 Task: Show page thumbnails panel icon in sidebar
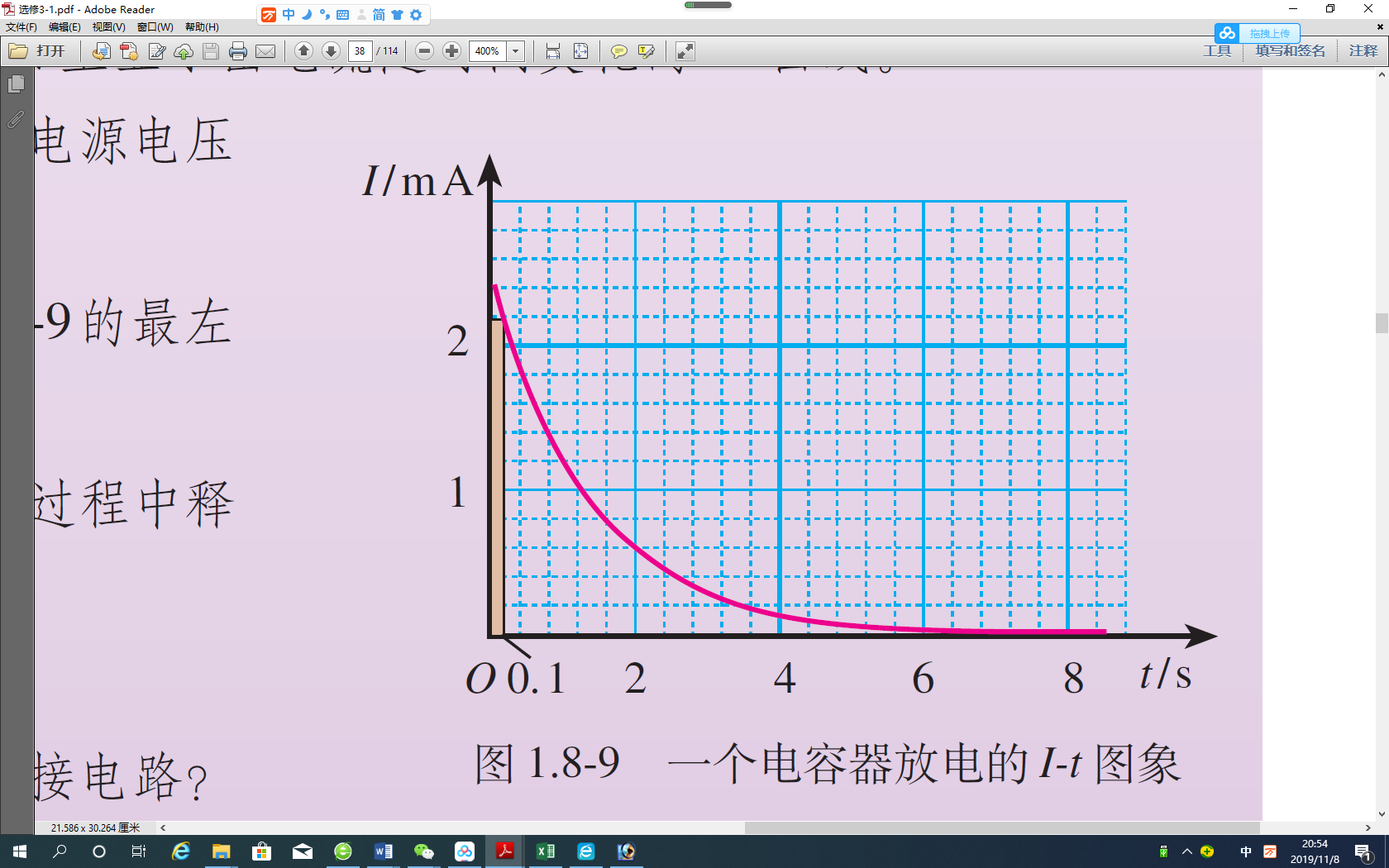coord(16,84)
